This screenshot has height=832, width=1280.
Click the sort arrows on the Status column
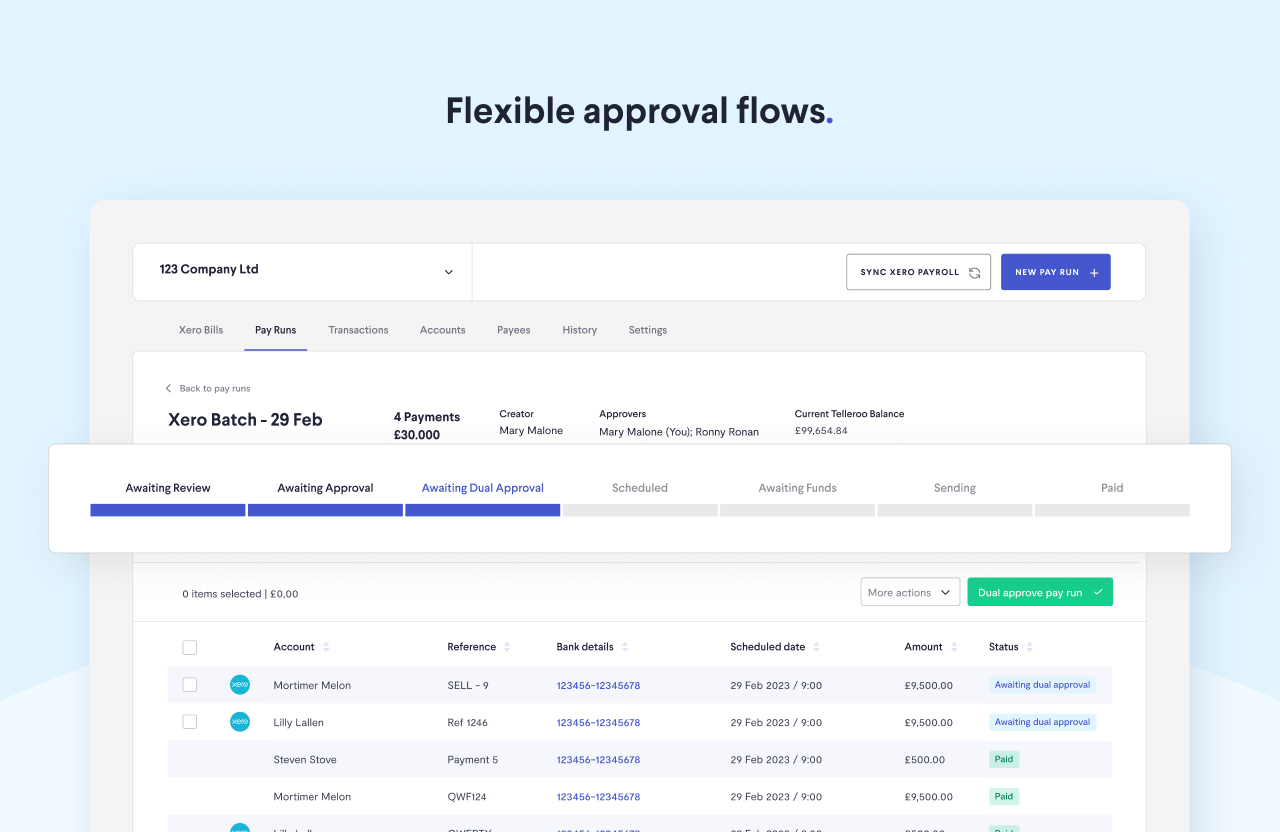pos(1029,647)
